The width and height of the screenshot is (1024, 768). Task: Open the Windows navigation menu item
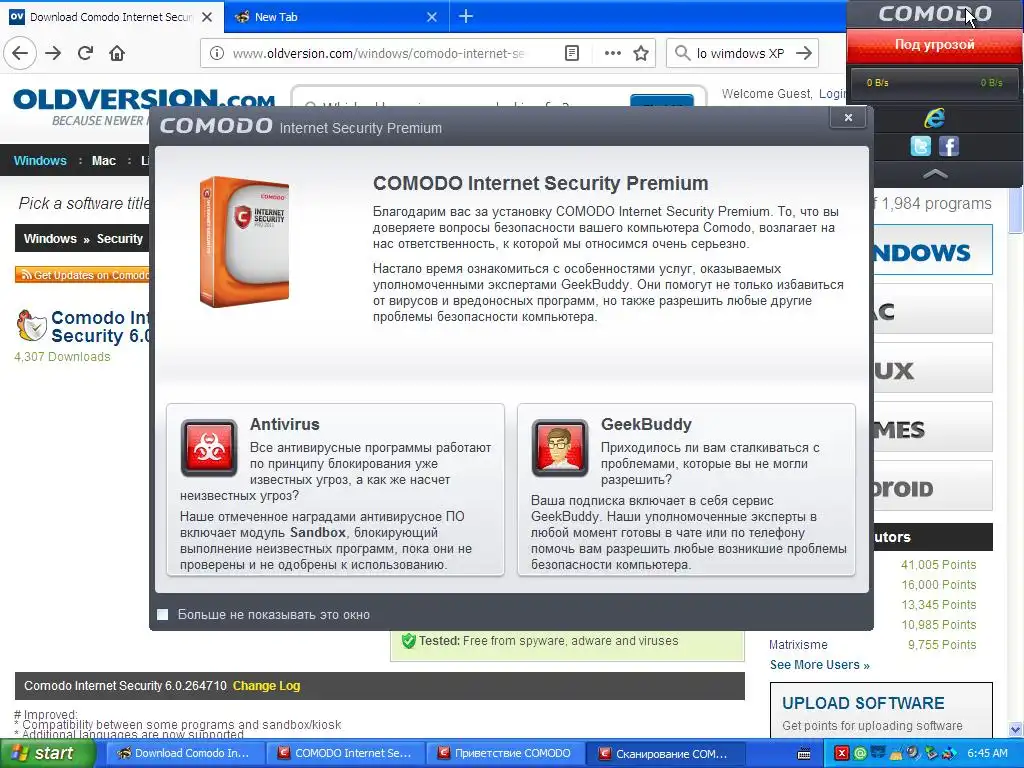(x=40, y=161)
